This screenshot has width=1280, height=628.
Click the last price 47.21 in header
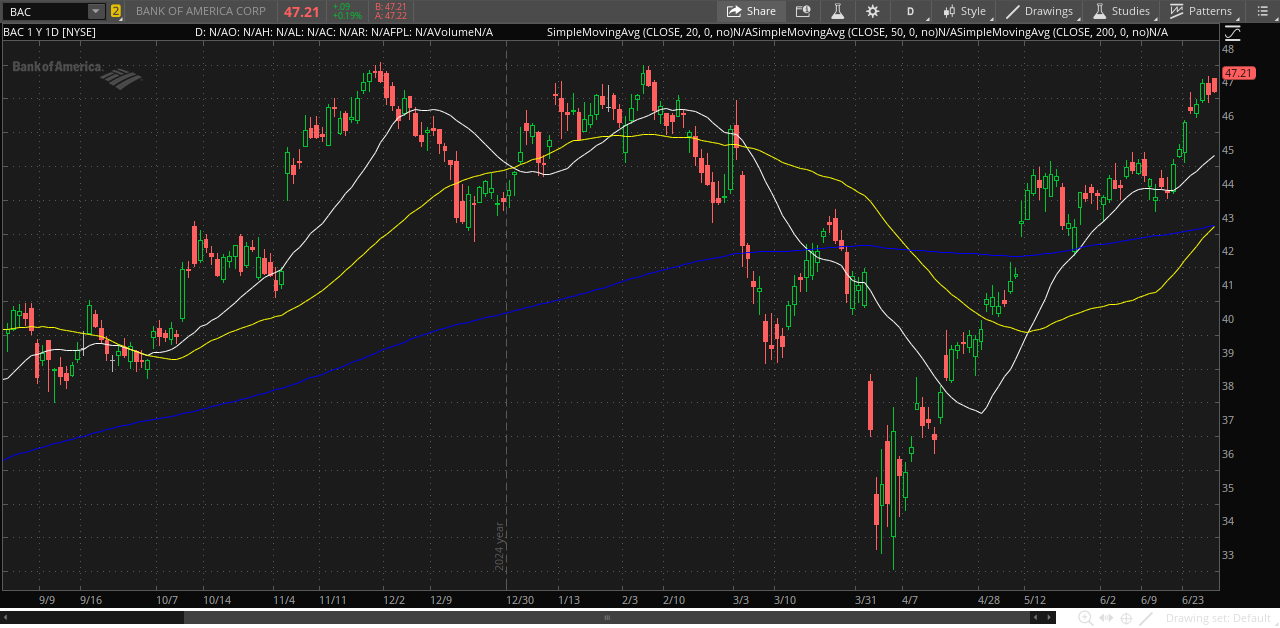301,11
